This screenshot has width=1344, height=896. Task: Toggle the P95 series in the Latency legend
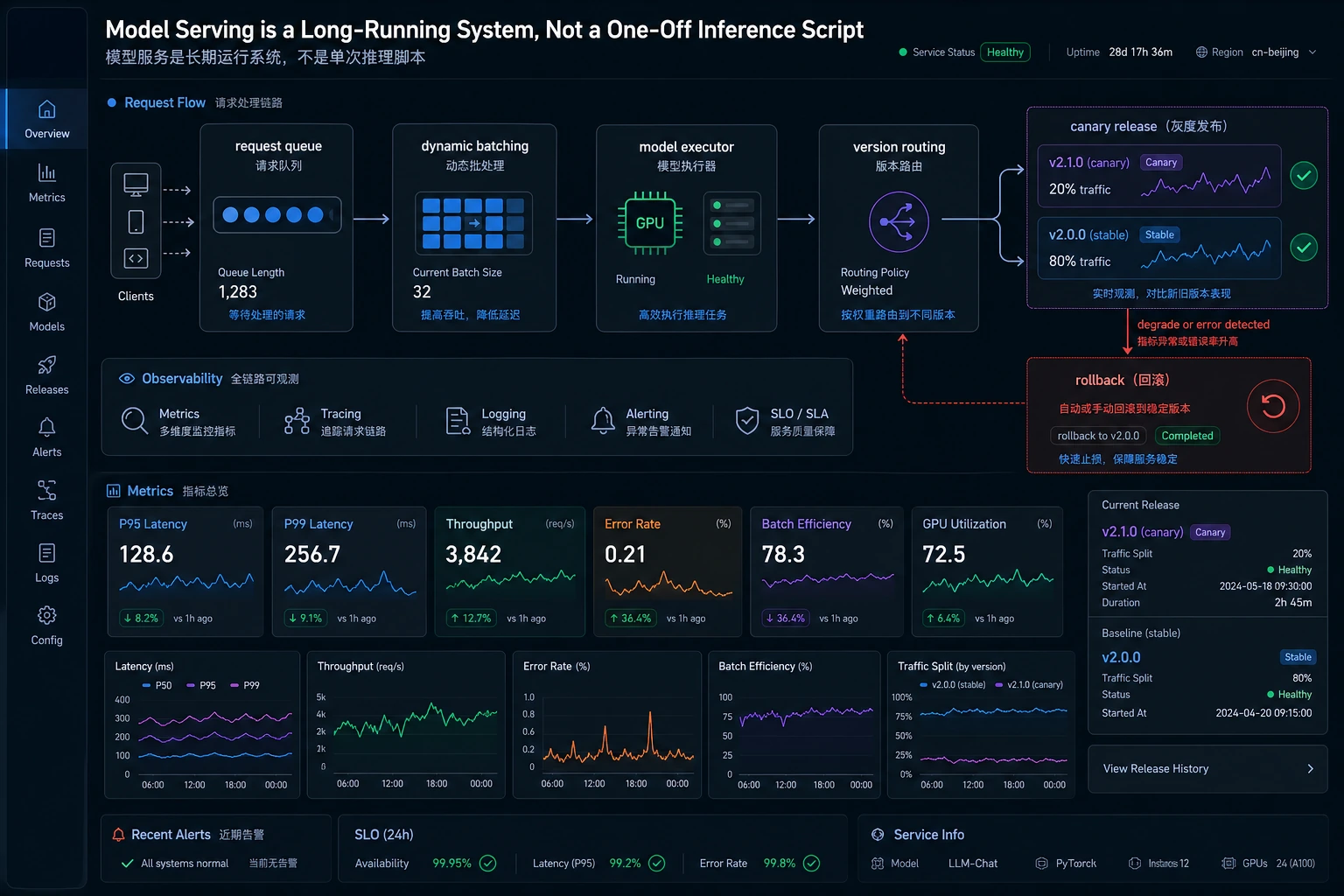click(201, 685)
